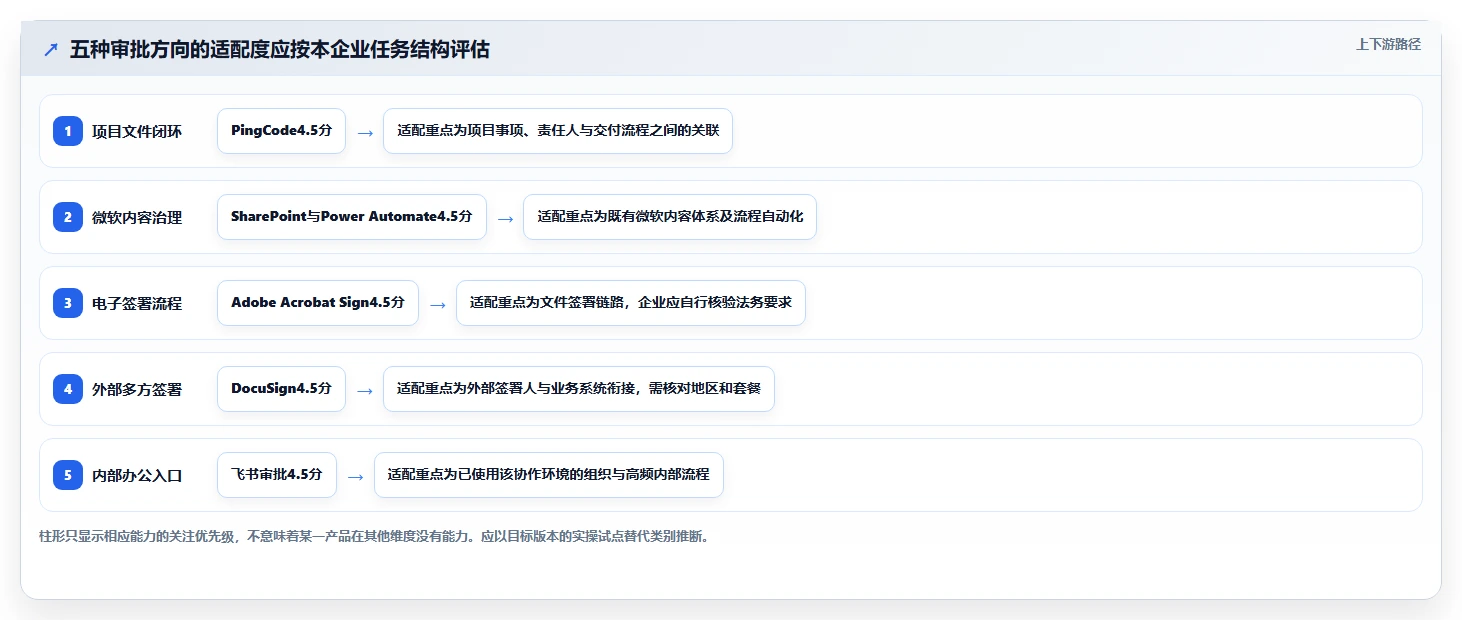Click the 外部多方签署 label
Image resolution: width=1462 pixels, height=620 pixels.
pos(137,389)
